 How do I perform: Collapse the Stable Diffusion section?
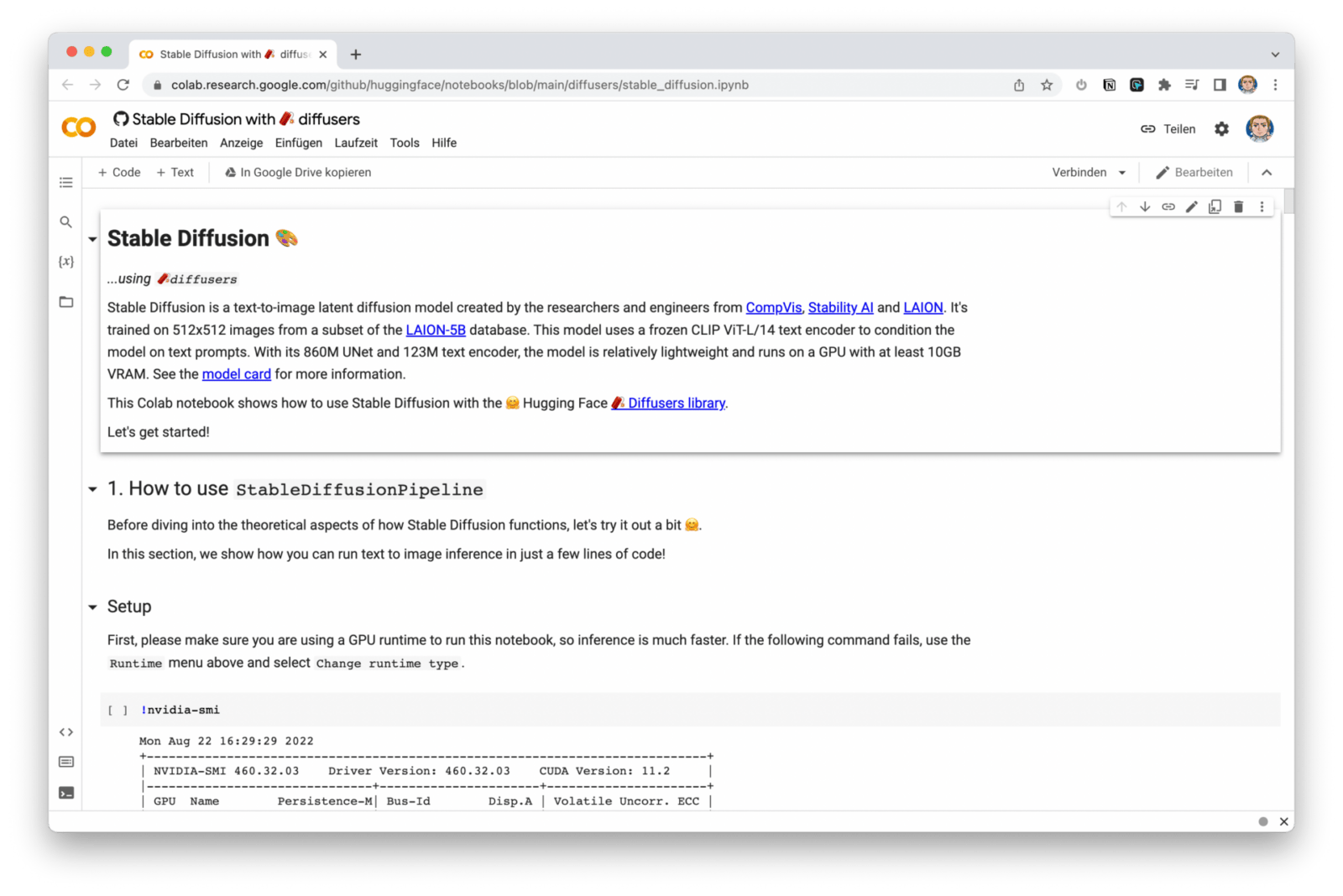(x=92, y=240)
